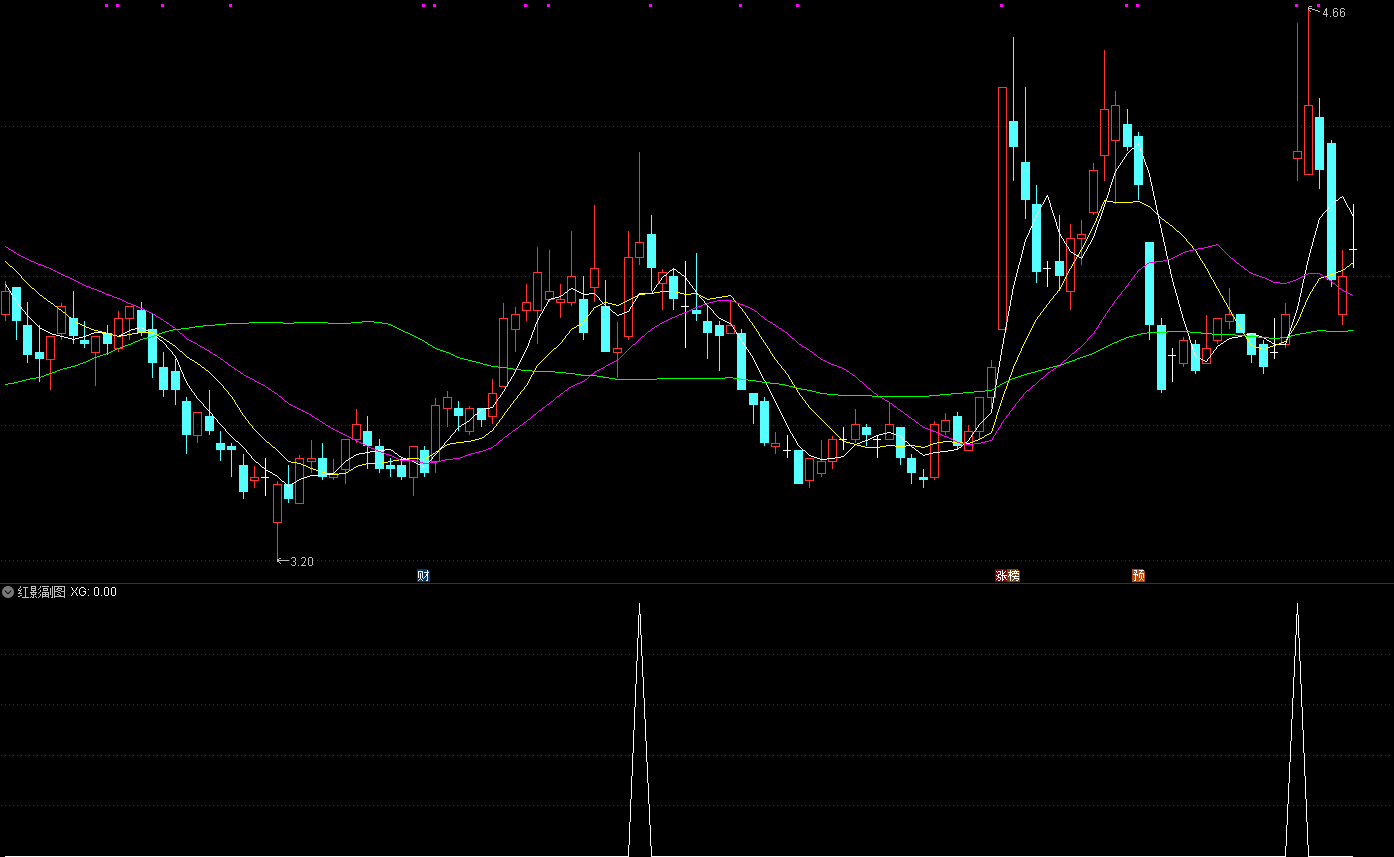This screenshot has height=857, width=1394.
Task: Click the 红影漏图 indicator name
Action: tap(41, 592)
